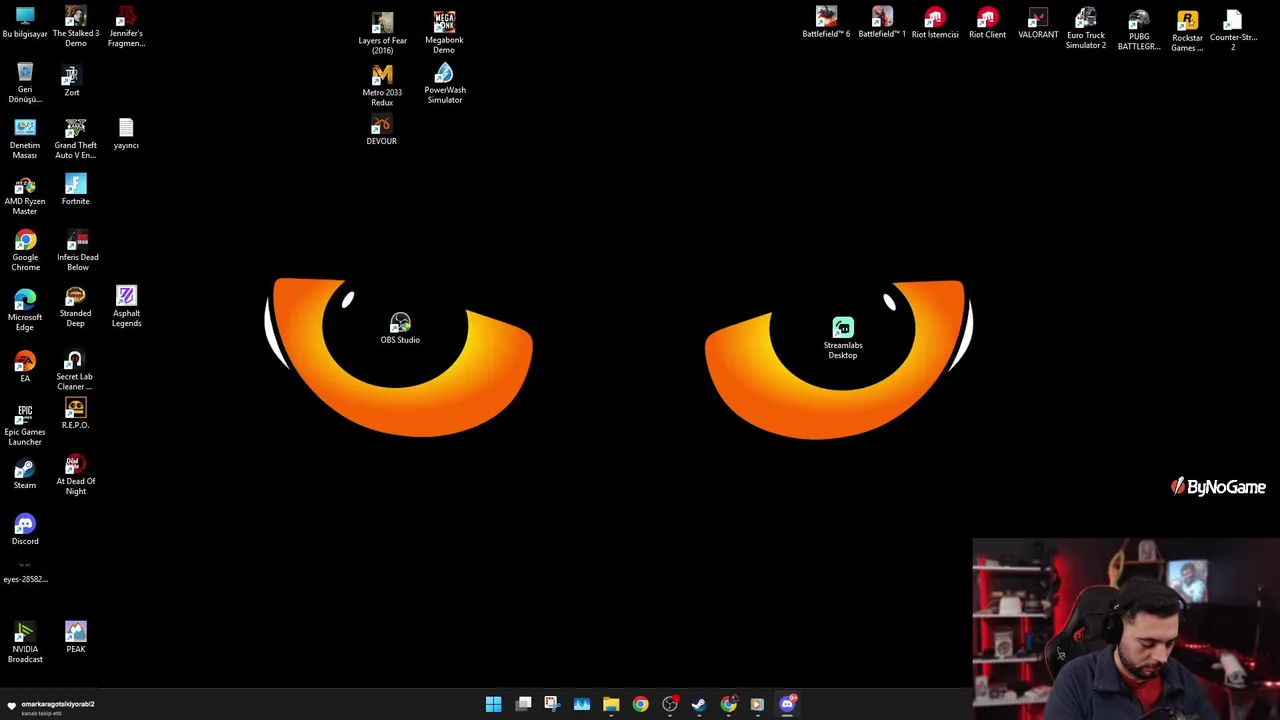Select the Zort game shortcut
1280x720 pixels.
coord(71,81)
